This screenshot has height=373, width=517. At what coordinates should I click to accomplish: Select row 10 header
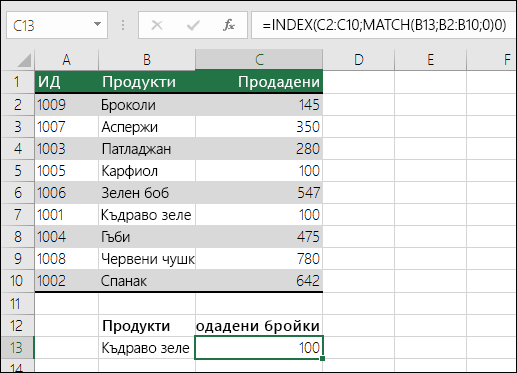(17, 281)
